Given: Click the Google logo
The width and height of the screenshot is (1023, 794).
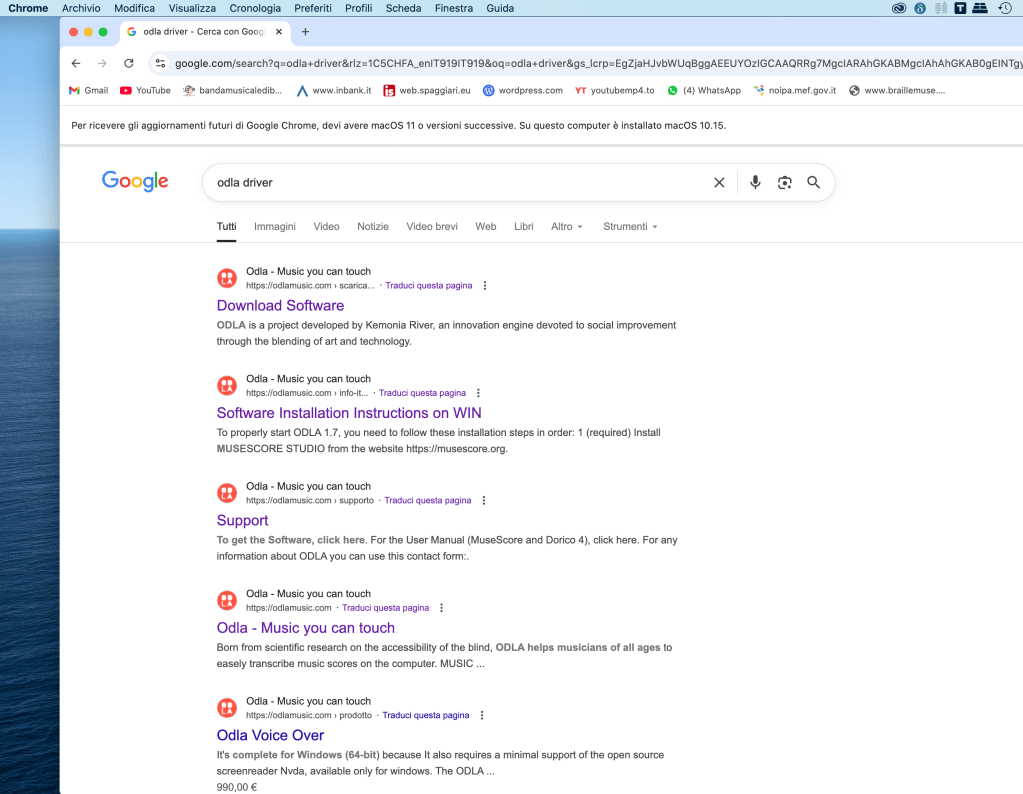Looking at the screenshot, I should (x=135, y=181).
